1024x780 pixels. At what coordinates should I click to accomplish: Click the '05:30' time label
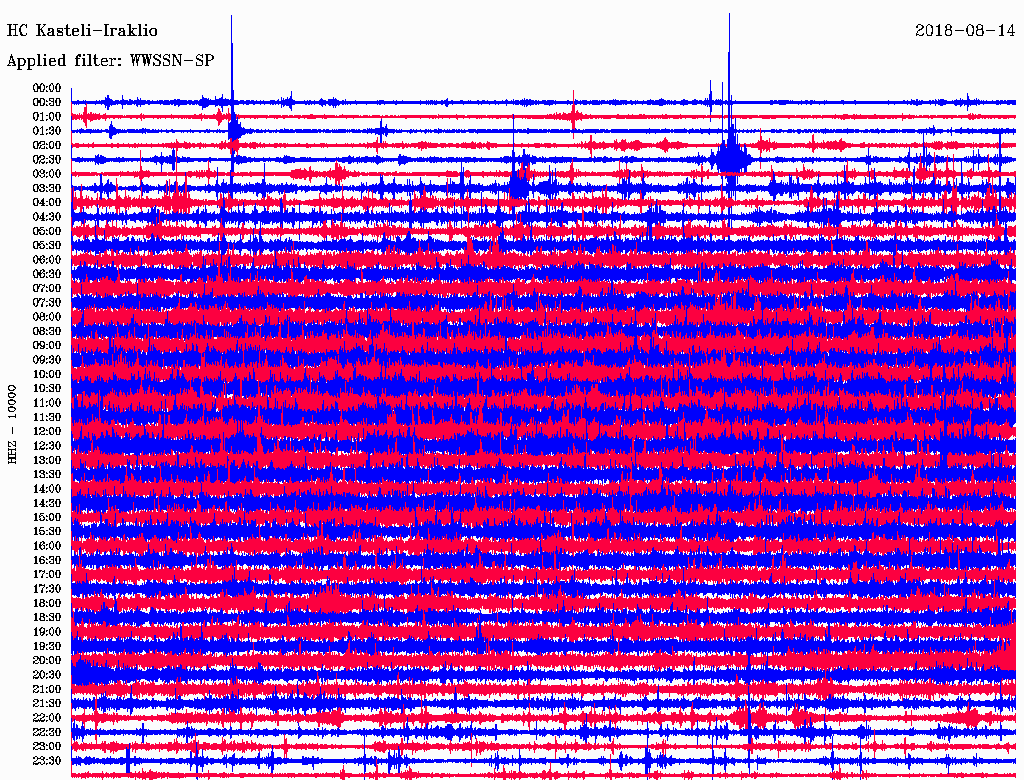(x=47, y=245)
